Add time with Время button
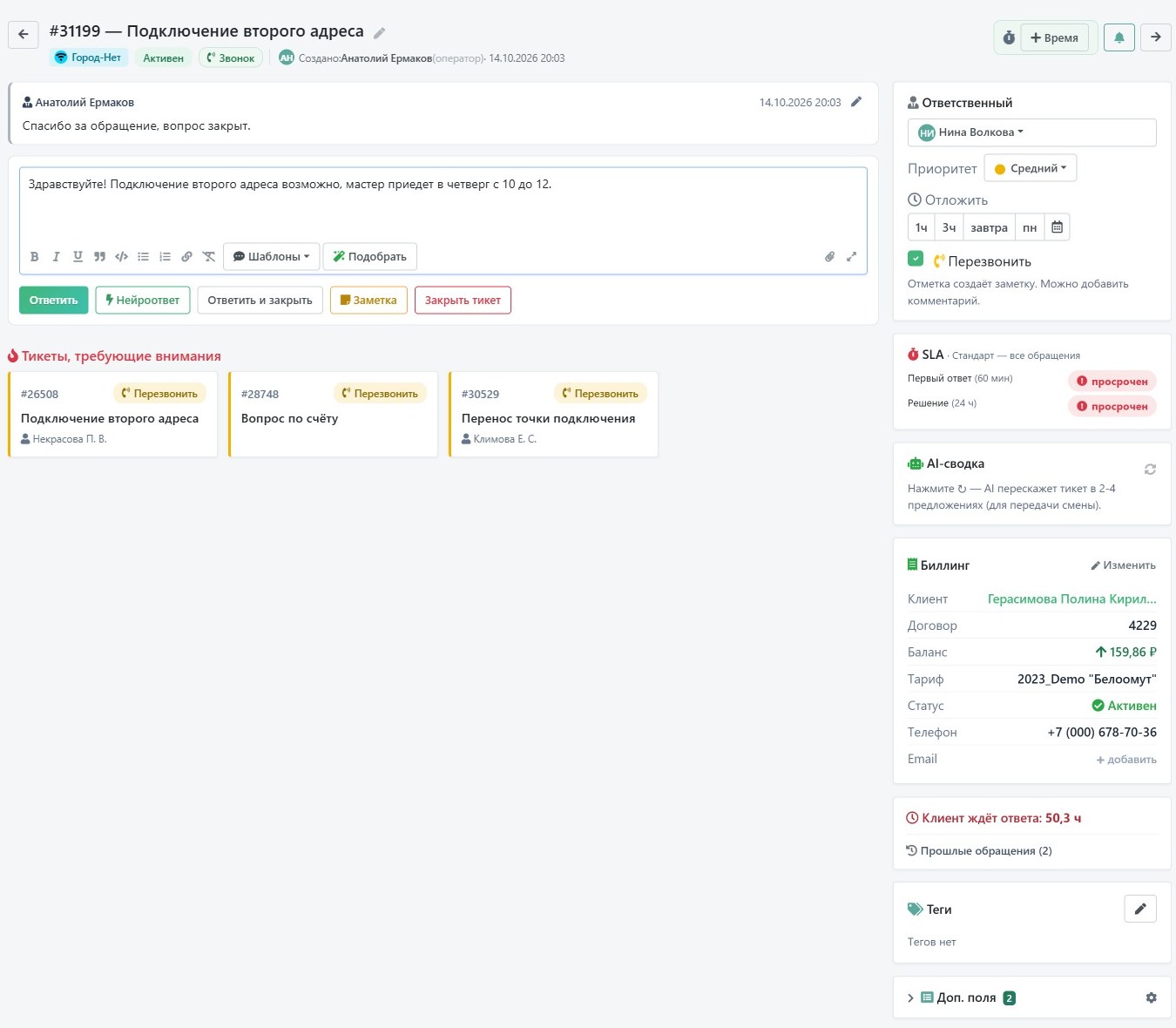Image resolution: width=1176 pixels, height=1028 pixels. coord(1054,37)
